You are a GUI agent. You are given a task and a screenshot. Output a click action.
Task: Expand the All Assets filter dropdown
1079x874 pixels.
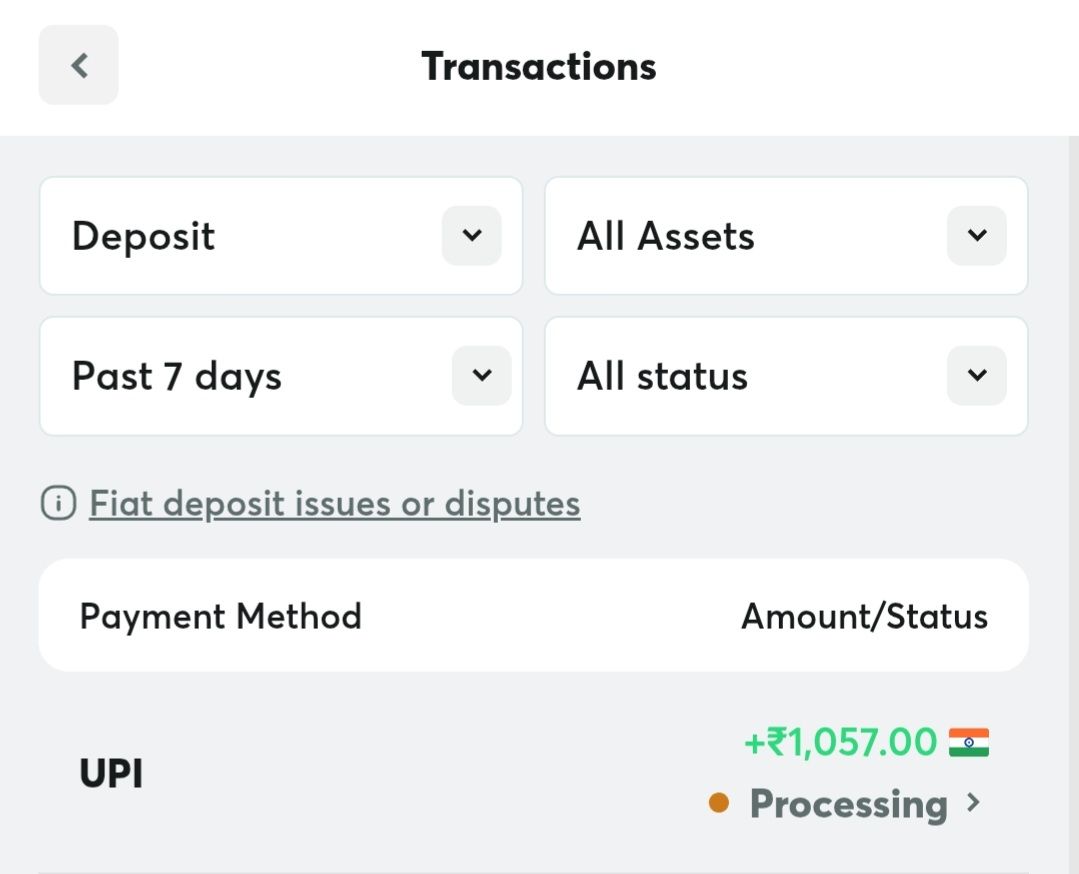click(x=786, y=236)
